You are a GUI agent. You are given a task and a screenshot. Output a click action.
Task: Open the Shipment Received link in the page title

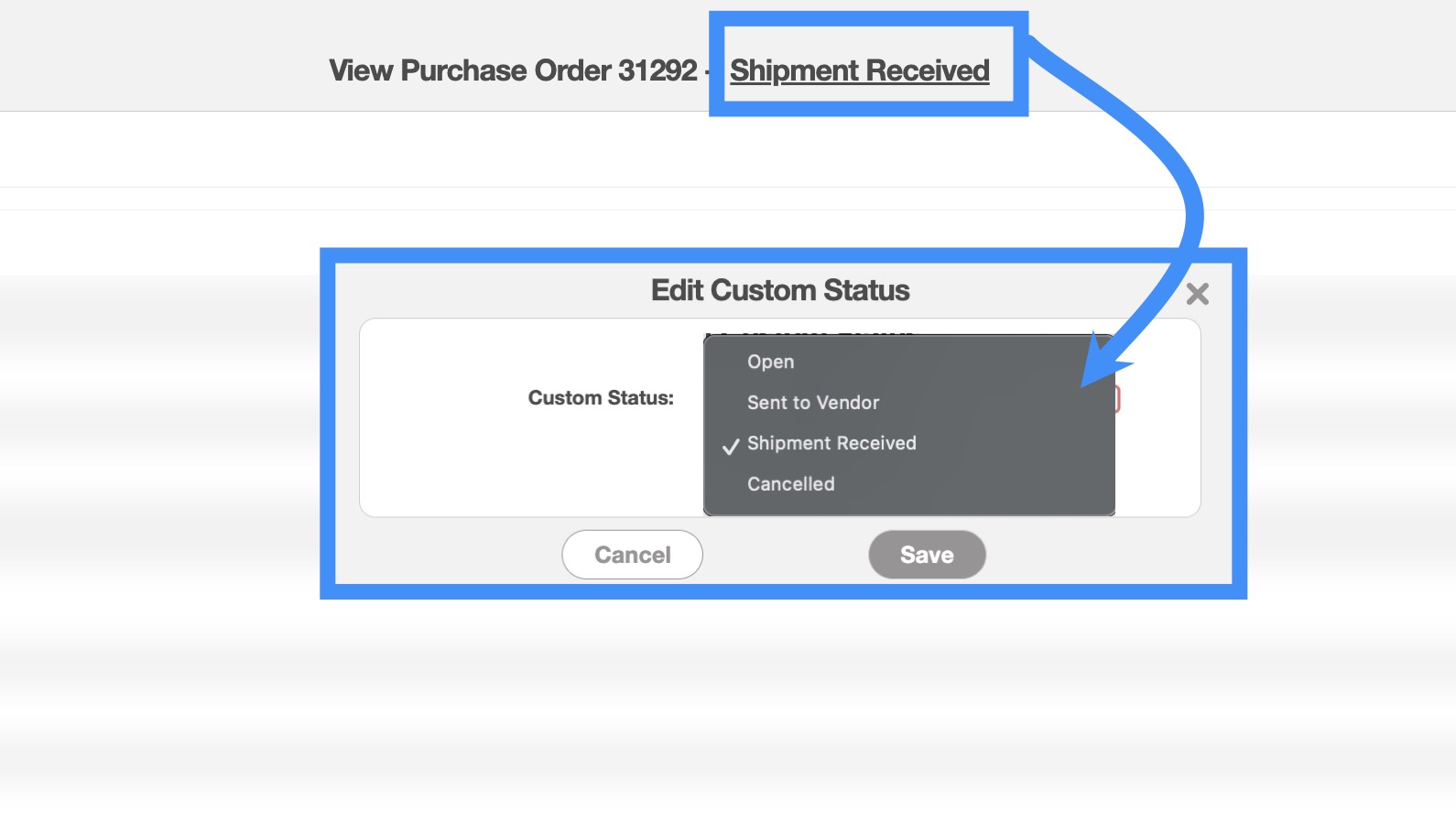point(859,70)
